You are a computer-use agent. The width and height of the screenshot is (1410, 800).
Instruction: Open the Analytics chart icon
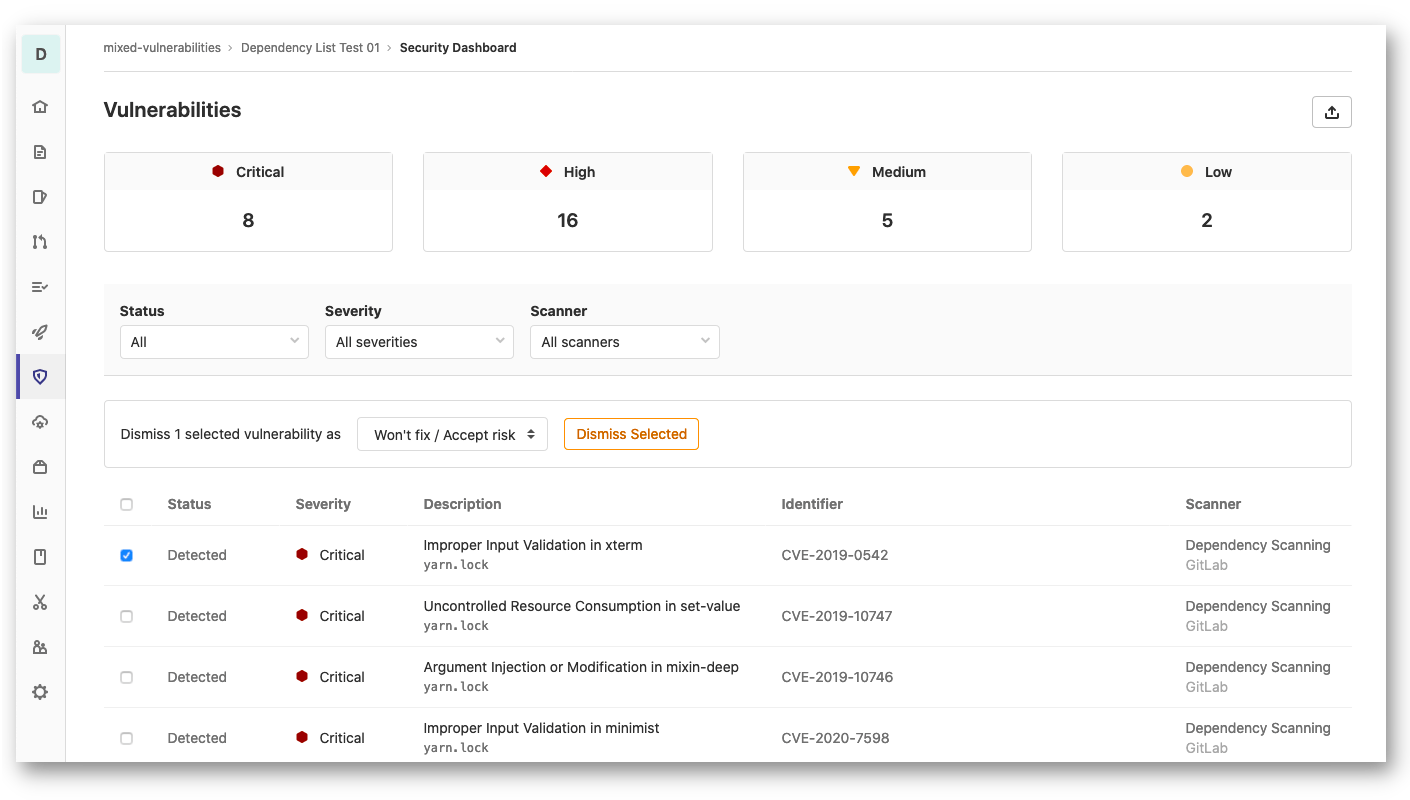[x=40, y=512]
